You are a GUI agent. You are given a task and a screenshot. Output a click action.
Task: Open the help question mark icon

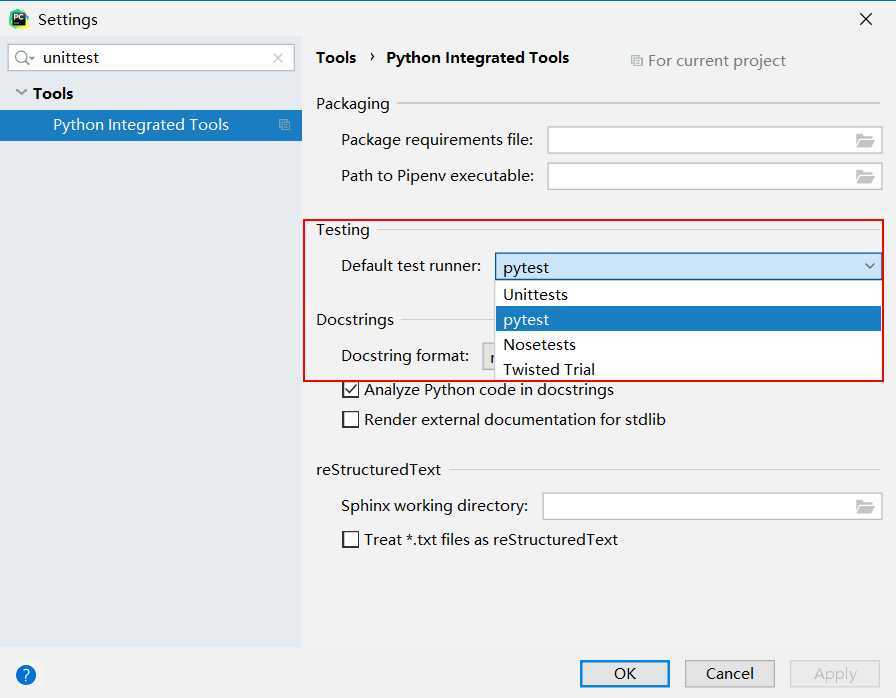[26, 675]
